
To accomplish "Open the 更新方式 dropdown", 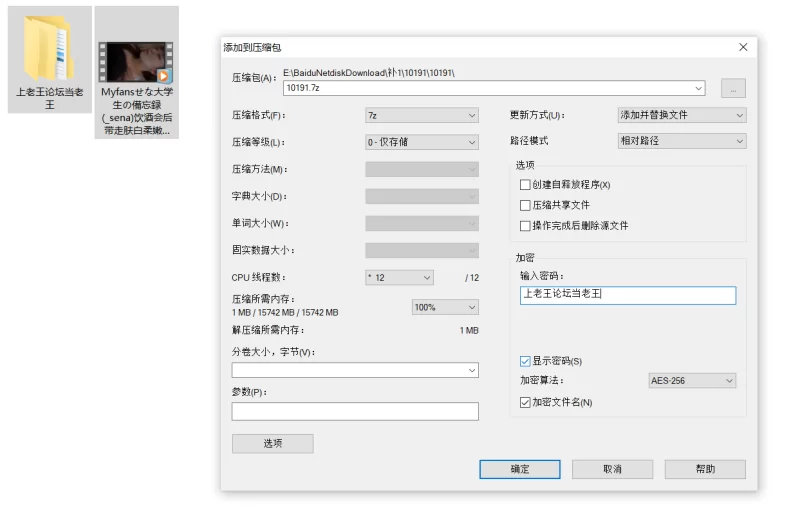I will 681,115.
